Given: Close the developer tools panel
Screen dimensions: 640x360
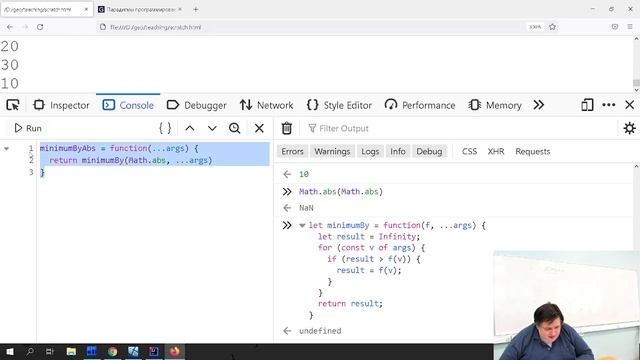Looking at the screenshot, I should pos(629,105).
